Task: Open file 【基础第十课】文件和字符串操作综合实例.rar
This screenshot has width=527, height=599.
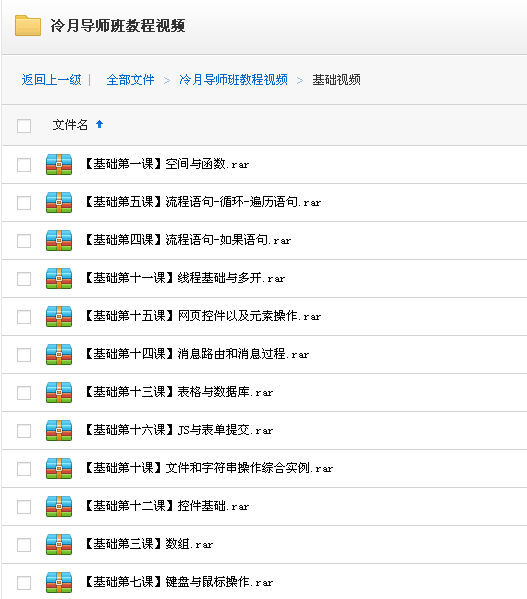Action: point(209,468)
